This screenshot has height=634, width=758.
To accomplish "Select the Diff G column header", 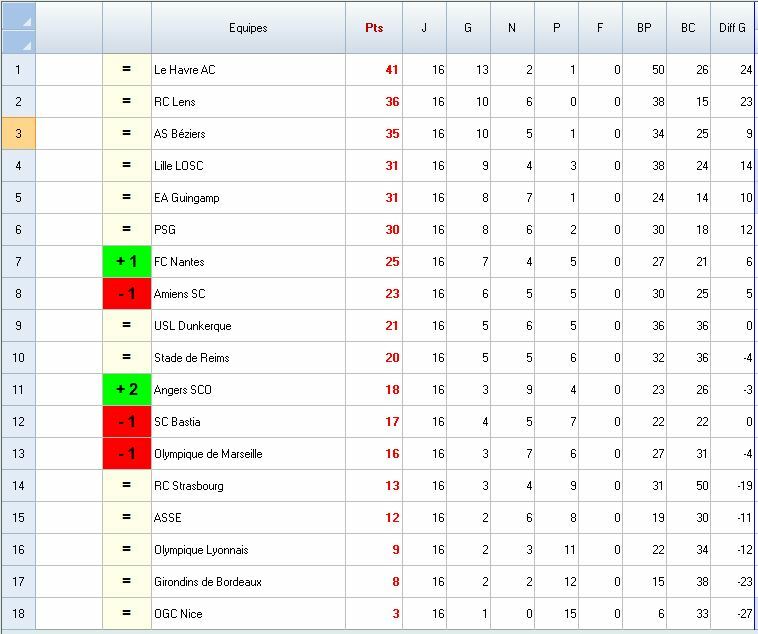I will coord(732,28).
